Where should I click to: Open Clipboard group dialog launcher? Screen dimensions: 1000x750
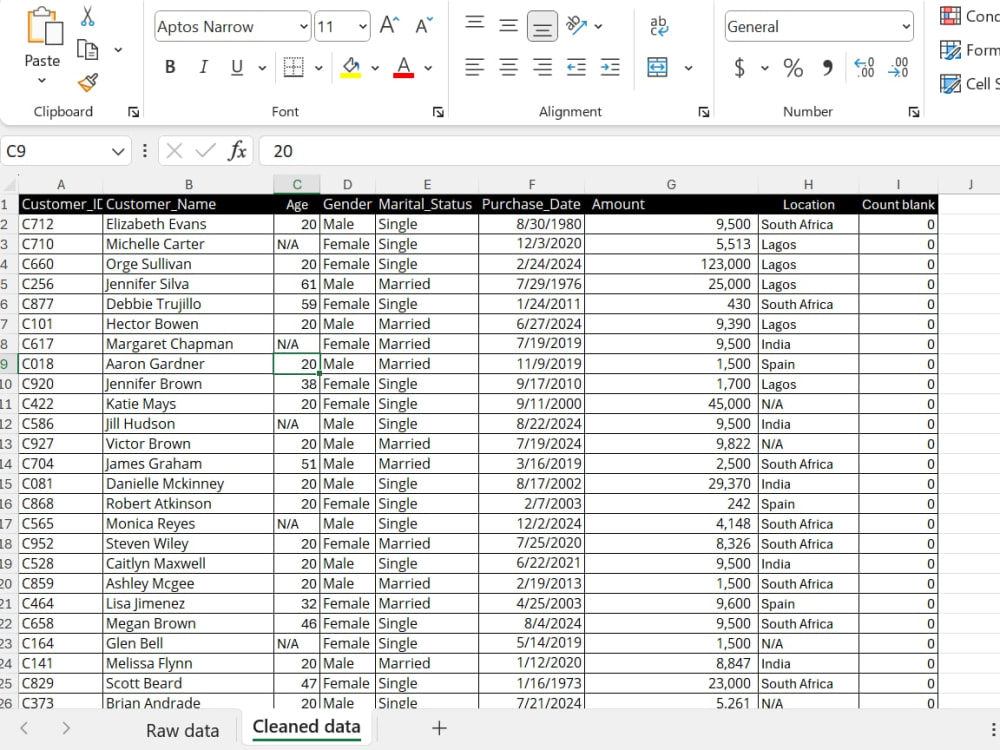pyautogui.click(x=133, y=112)
